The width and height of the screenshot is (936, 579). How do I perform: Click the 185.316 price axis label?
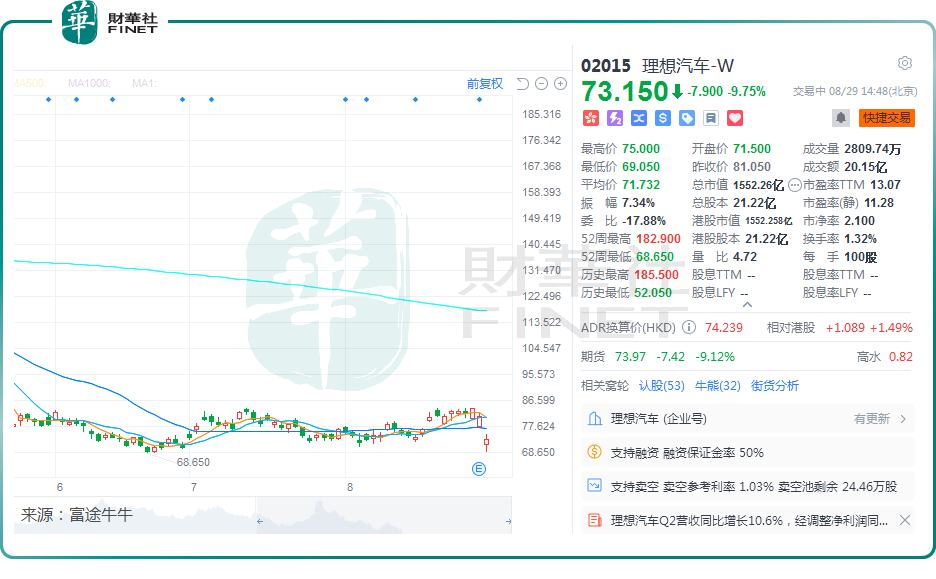541,114
